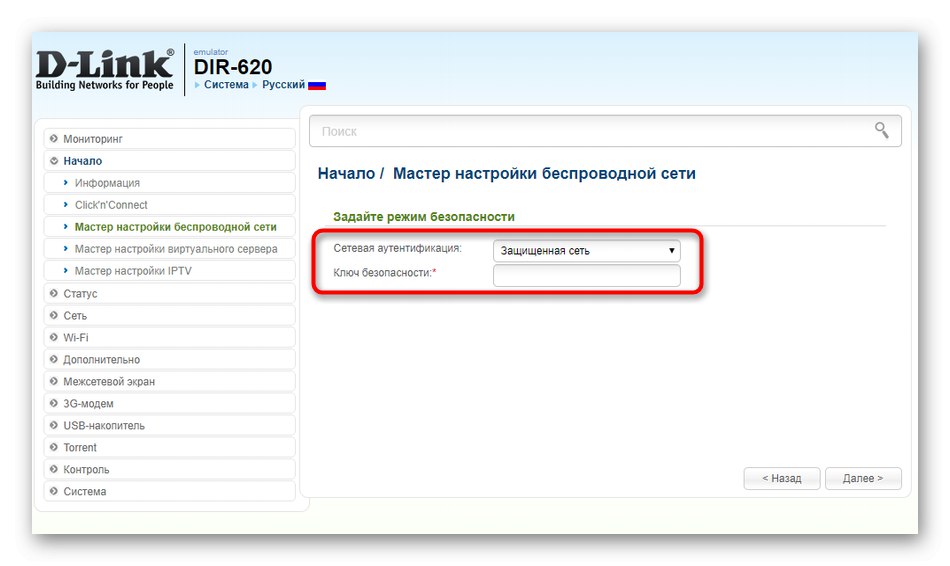Image resolution: width=950 pixels, height=566 pixels.
Task: Expand the Мониторинг section arrow
Action: pyautogui.click(x=54, y=139)
